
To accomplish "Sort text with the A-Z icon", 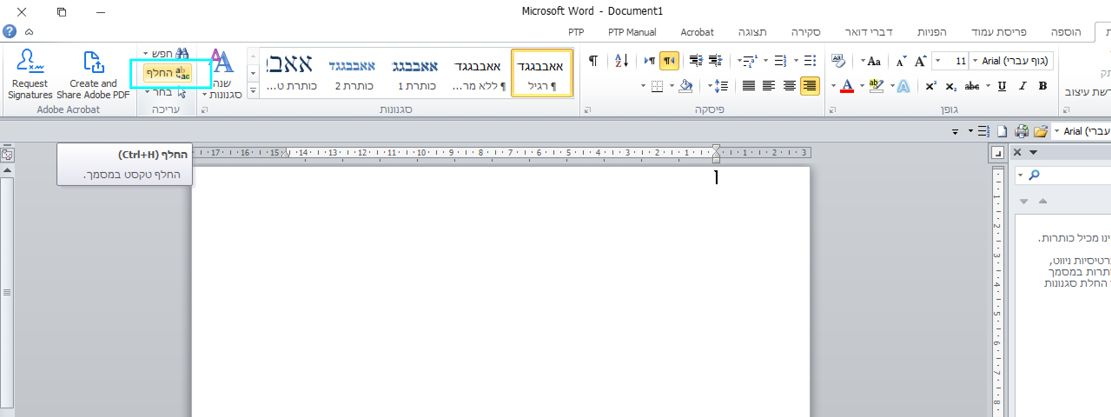I will [x=621, y=61].
